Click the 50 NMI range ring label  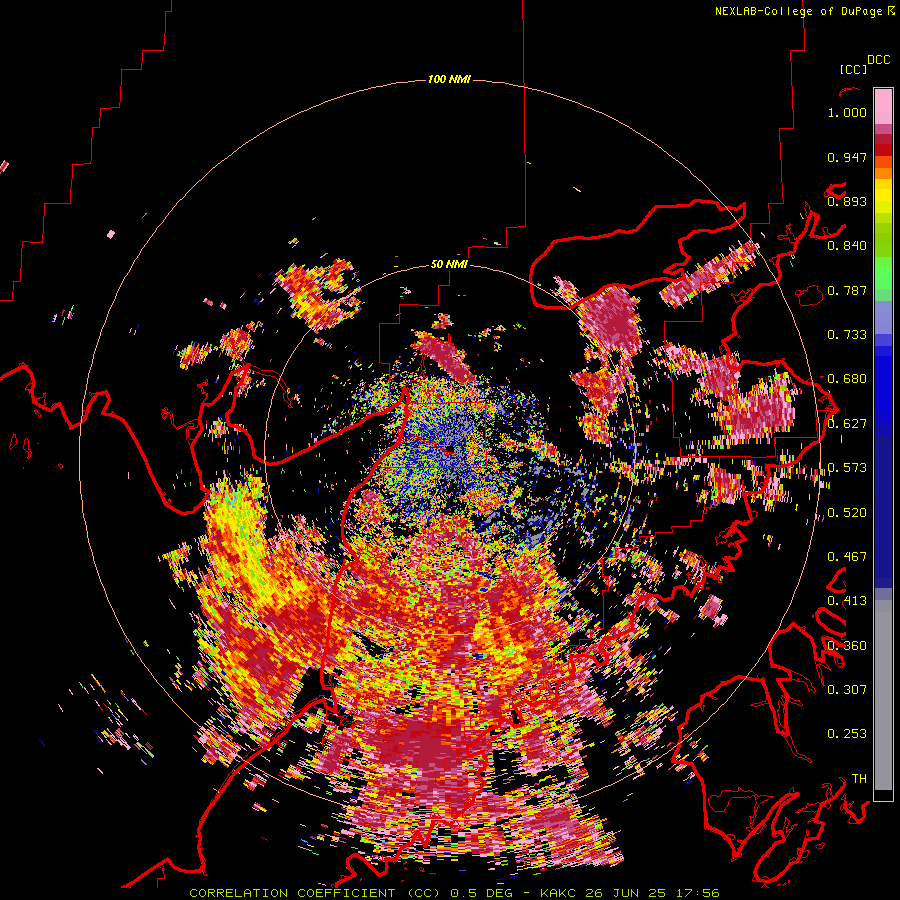449,264
